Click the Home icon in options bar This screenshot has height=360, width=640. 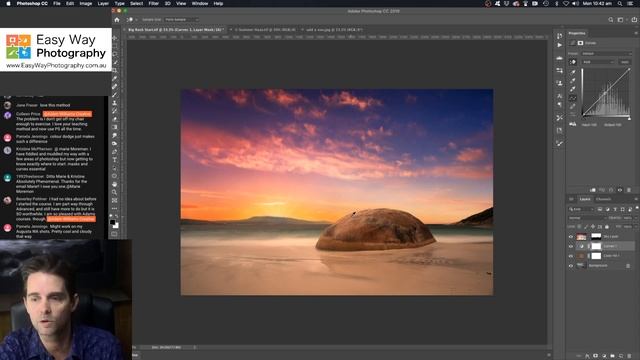[x=117, y=20]
